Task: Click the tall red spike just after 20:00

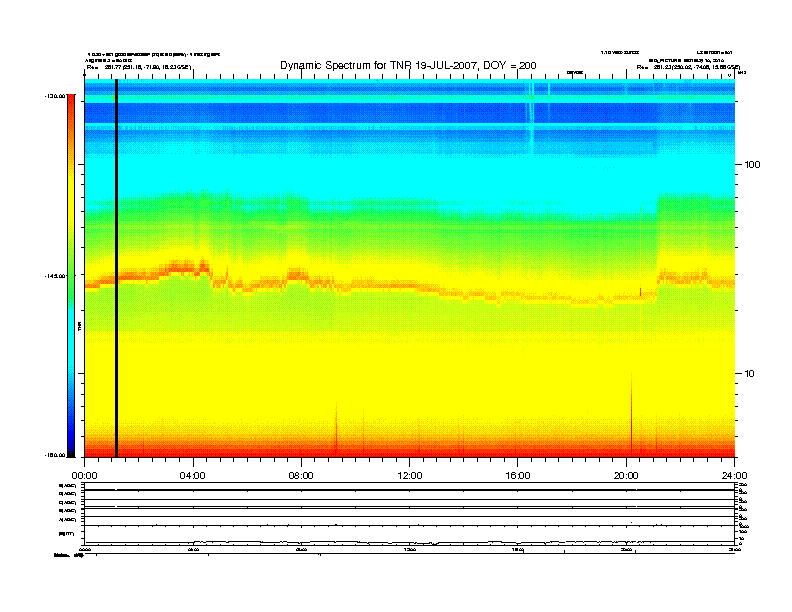Action: pos(631,415)
